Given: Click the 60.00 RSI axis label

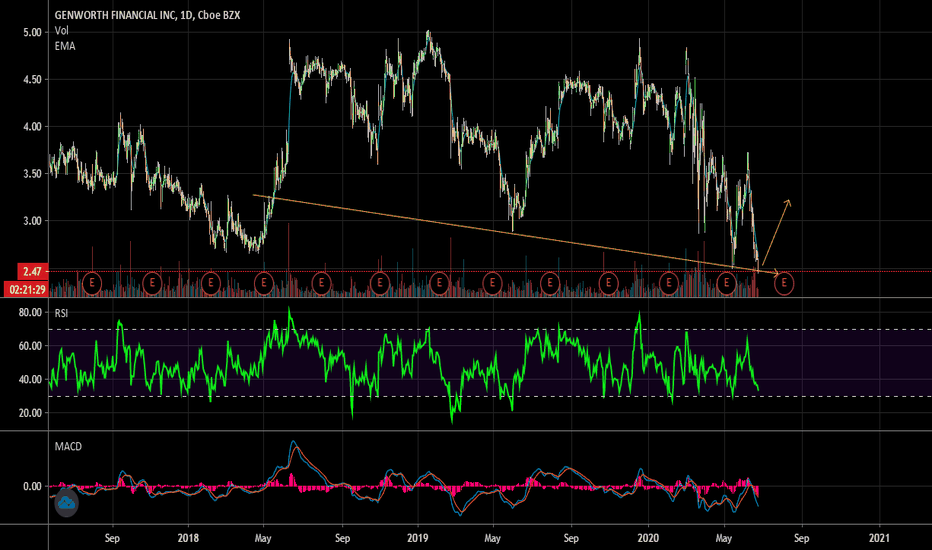Looking at the screenshot, I should pos(30,345).
